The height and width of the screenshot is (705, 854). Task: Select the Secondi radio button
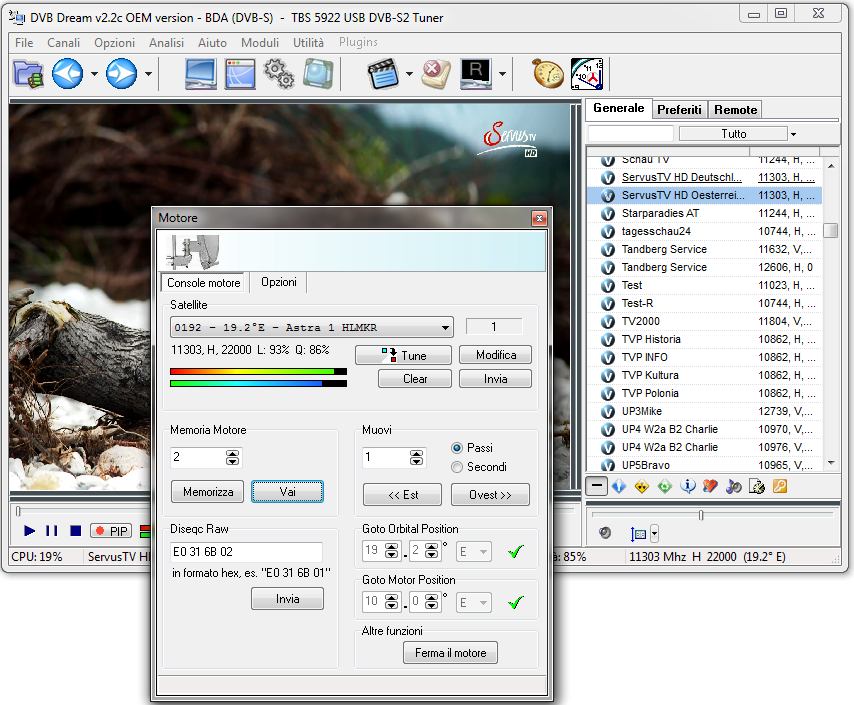457,467
